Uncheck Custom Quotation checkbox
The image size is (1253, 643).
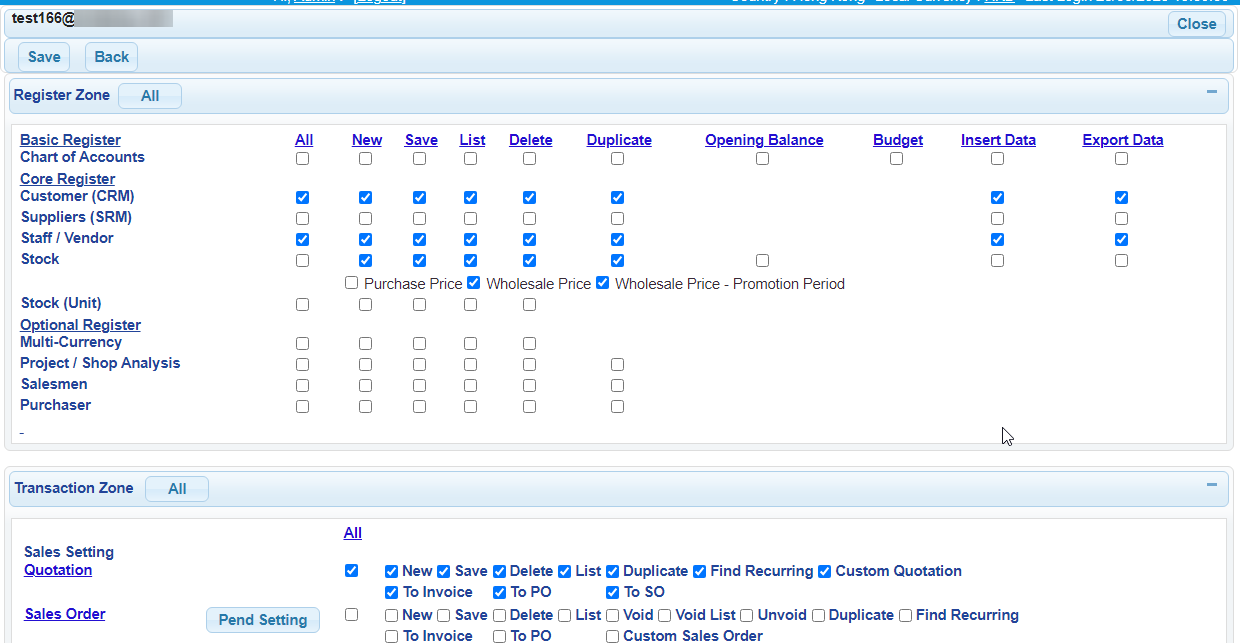click(x=825, y=571)
